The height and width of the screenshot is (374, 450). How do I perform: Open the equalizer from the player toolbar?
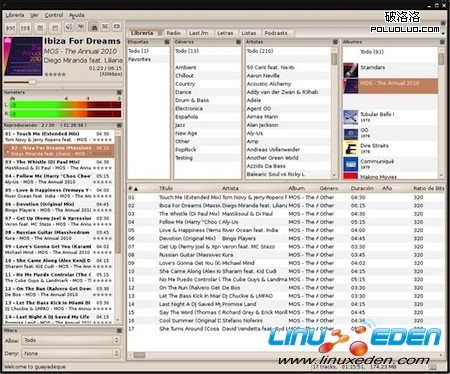pos(81,27)
